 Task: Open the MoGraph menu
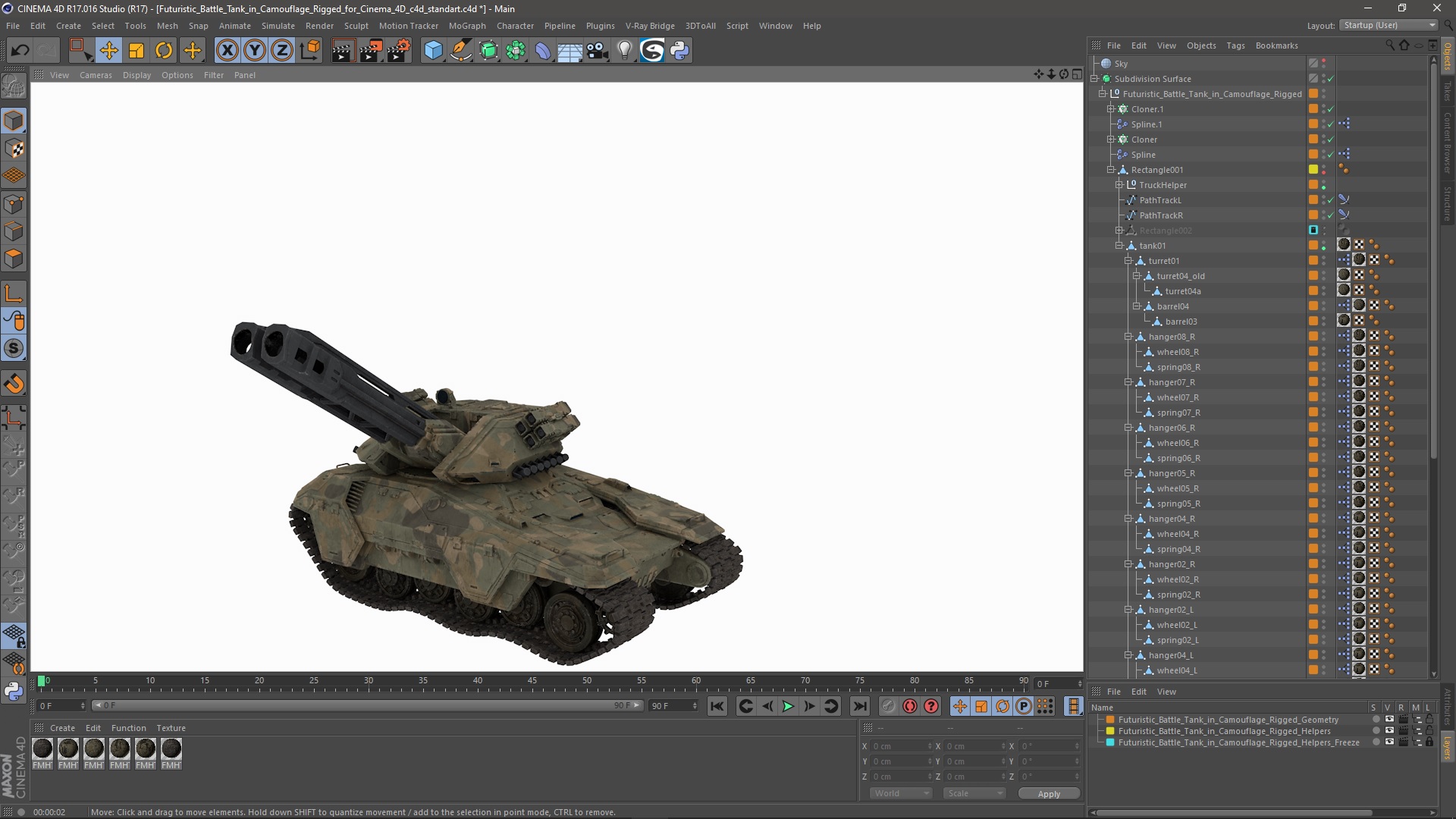467,26
